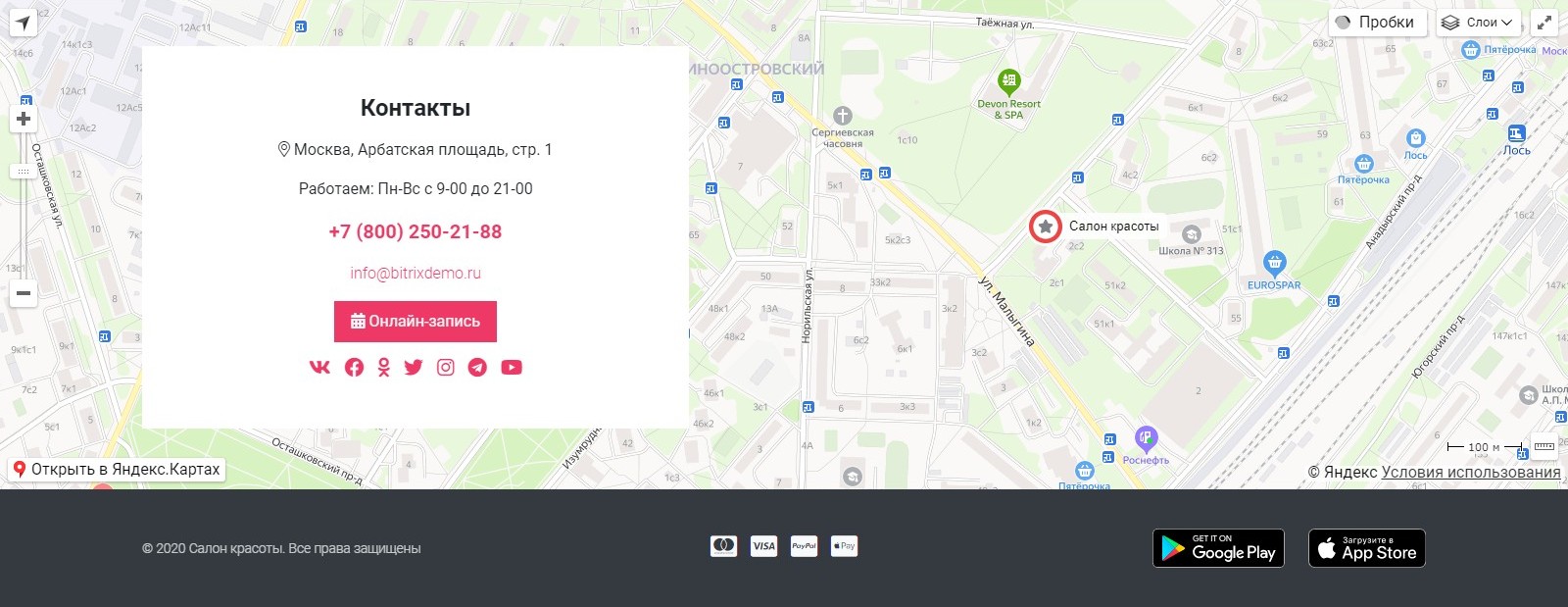Click the YouTube icon

click(512, 367)
